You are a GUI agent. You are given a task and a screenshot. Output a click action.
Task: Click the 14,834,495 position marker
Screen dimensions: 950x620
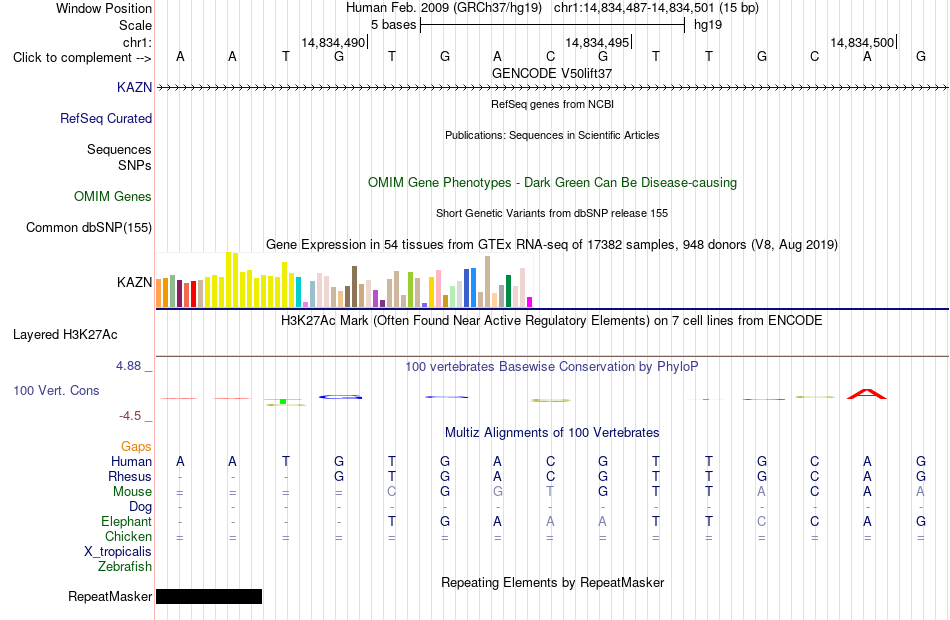[598, 42]
